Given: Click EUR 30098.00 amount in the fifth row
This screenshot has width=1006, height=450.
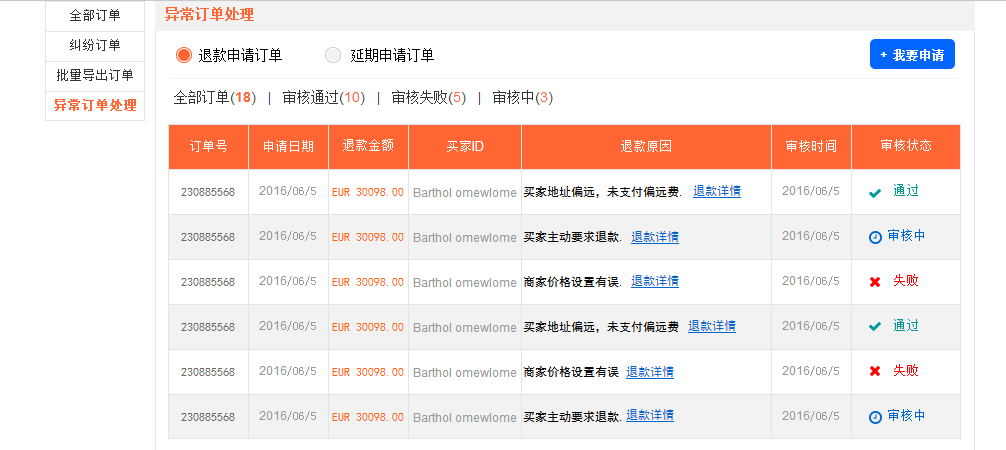Looking at the screenshot, I should tap(368, 372).
